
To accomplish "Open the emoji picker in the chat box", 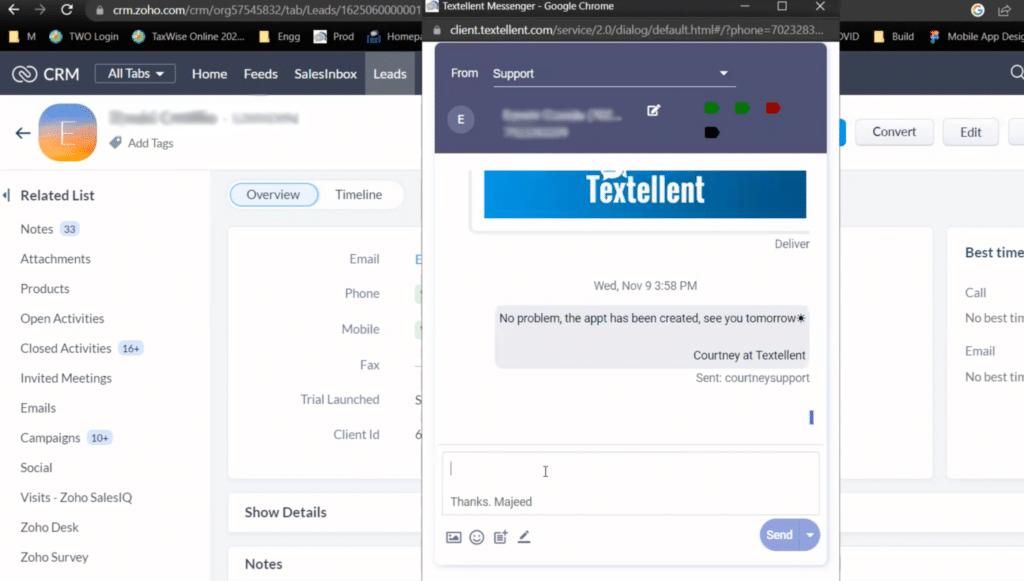I will click(477, 537).
